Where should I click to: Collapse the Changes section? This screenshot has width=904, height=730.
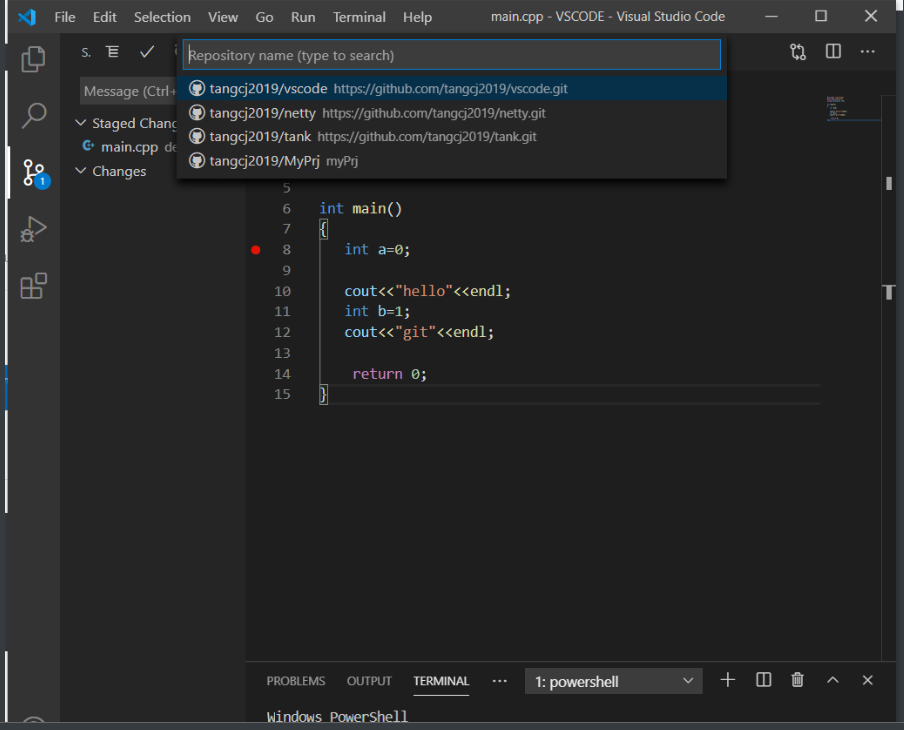point(81,171)
